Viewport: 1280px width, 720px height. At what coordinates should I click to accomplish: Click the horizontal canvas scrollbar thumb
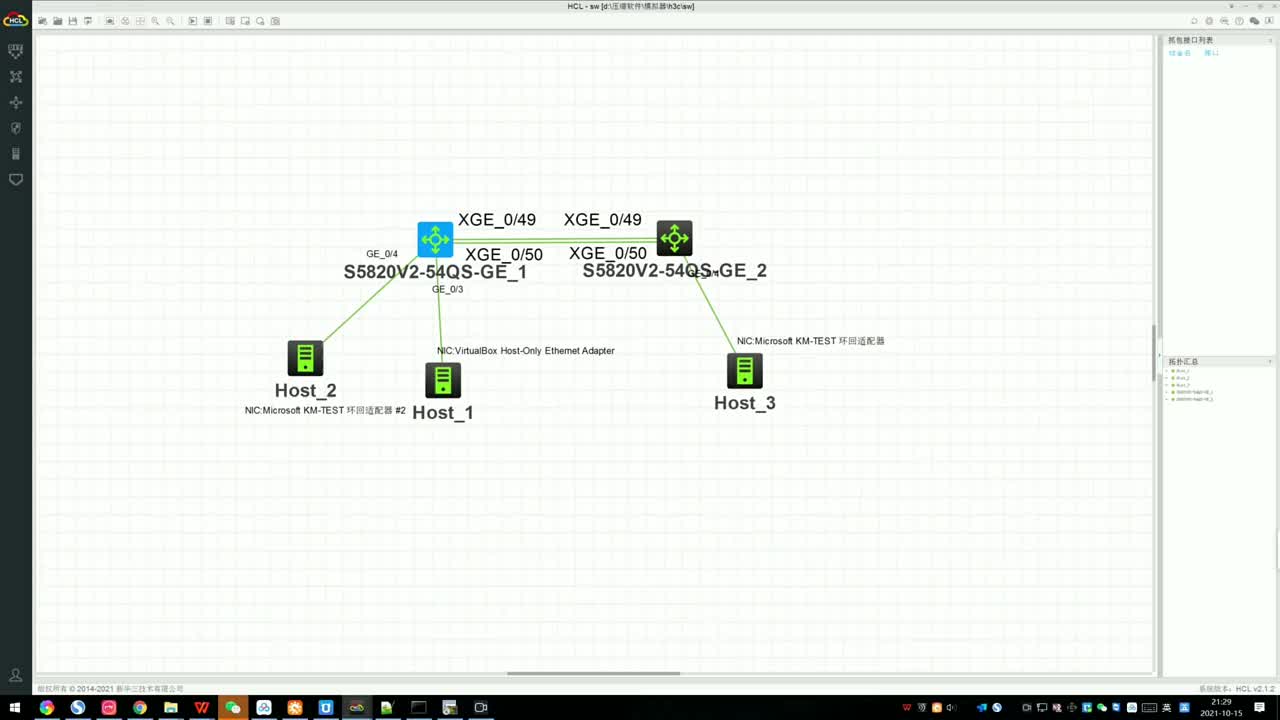pyautogui.click(x=593, y=673)
